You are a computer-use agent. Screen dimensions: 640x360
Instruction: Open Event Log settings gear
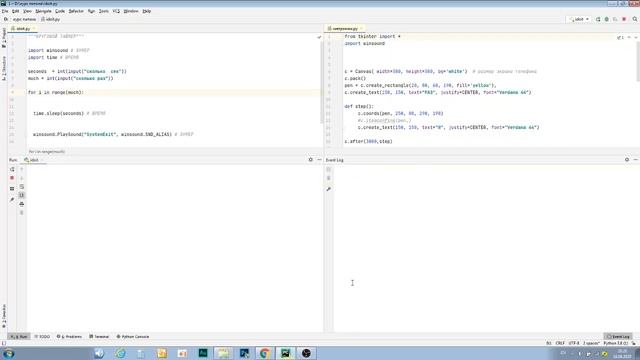627,160
